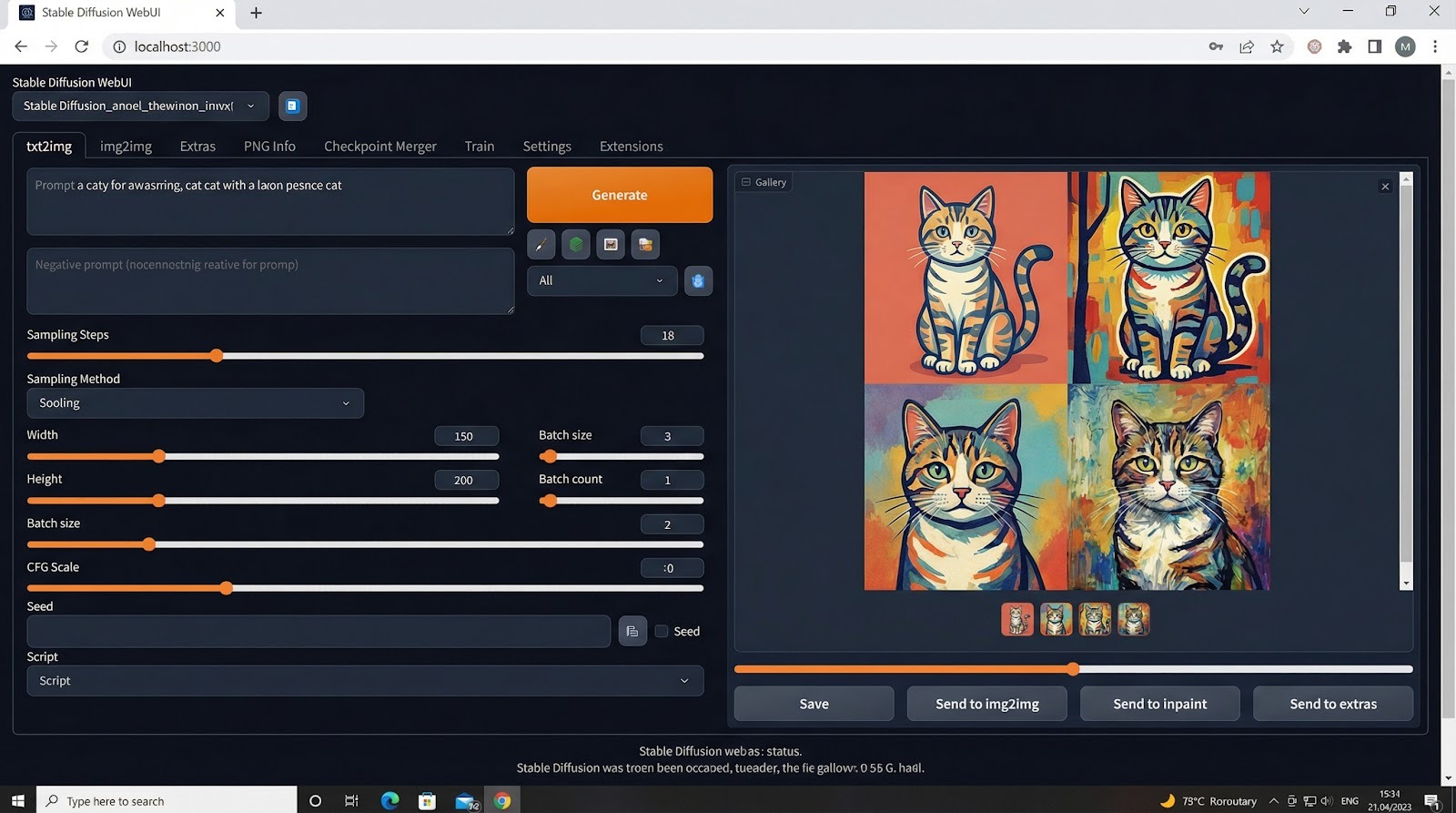Click the progress slider below the gallery
1456x813 pixels.
coord(1074,669)
